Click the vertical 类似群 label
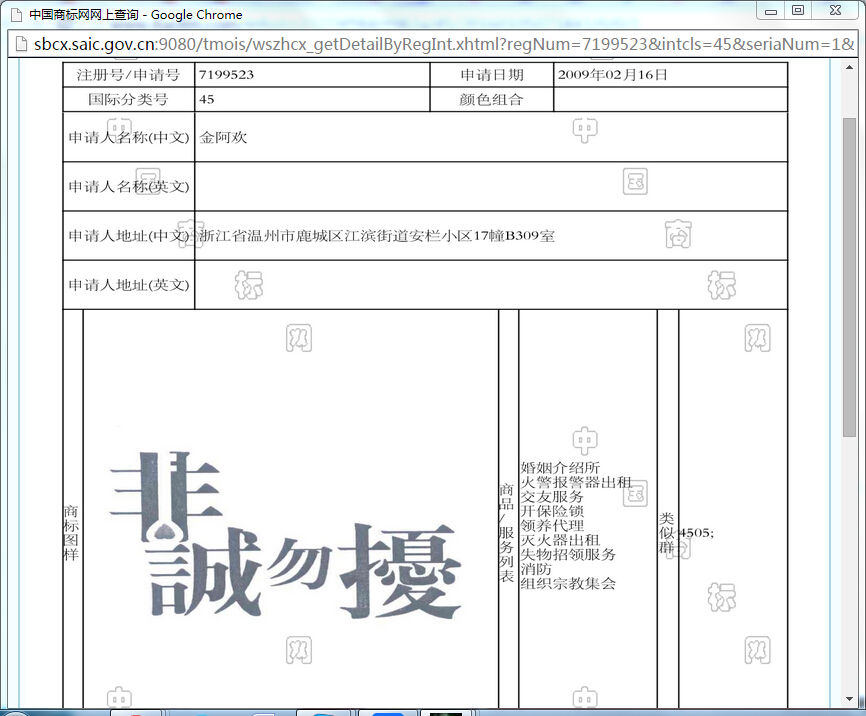The height and width of the screenshot is (716, 866). pos(667,533)
